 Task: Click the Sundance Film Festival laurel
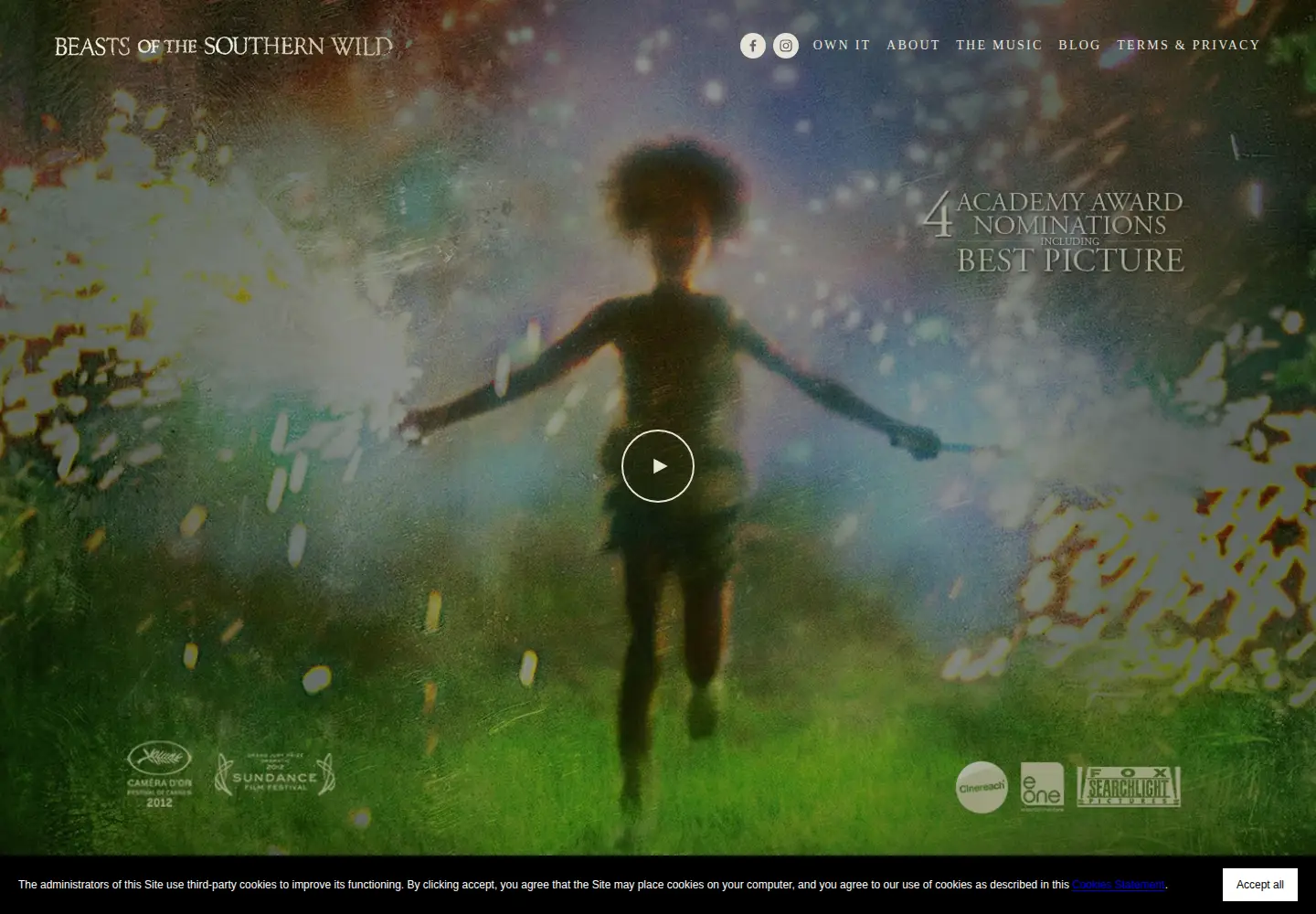pos(274,775)
